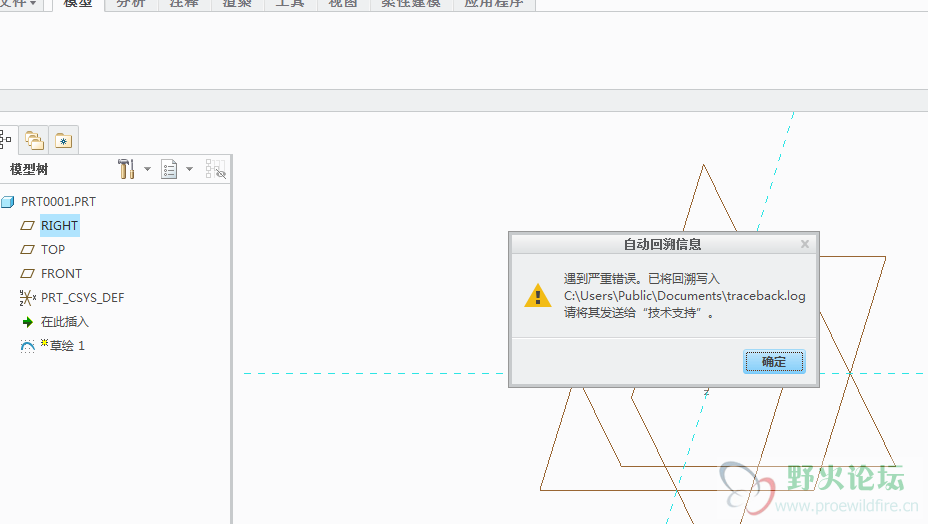Screen dimensions: 928x524
Task: Click the 确定 button in the error dialog
Action: (774, 361)
